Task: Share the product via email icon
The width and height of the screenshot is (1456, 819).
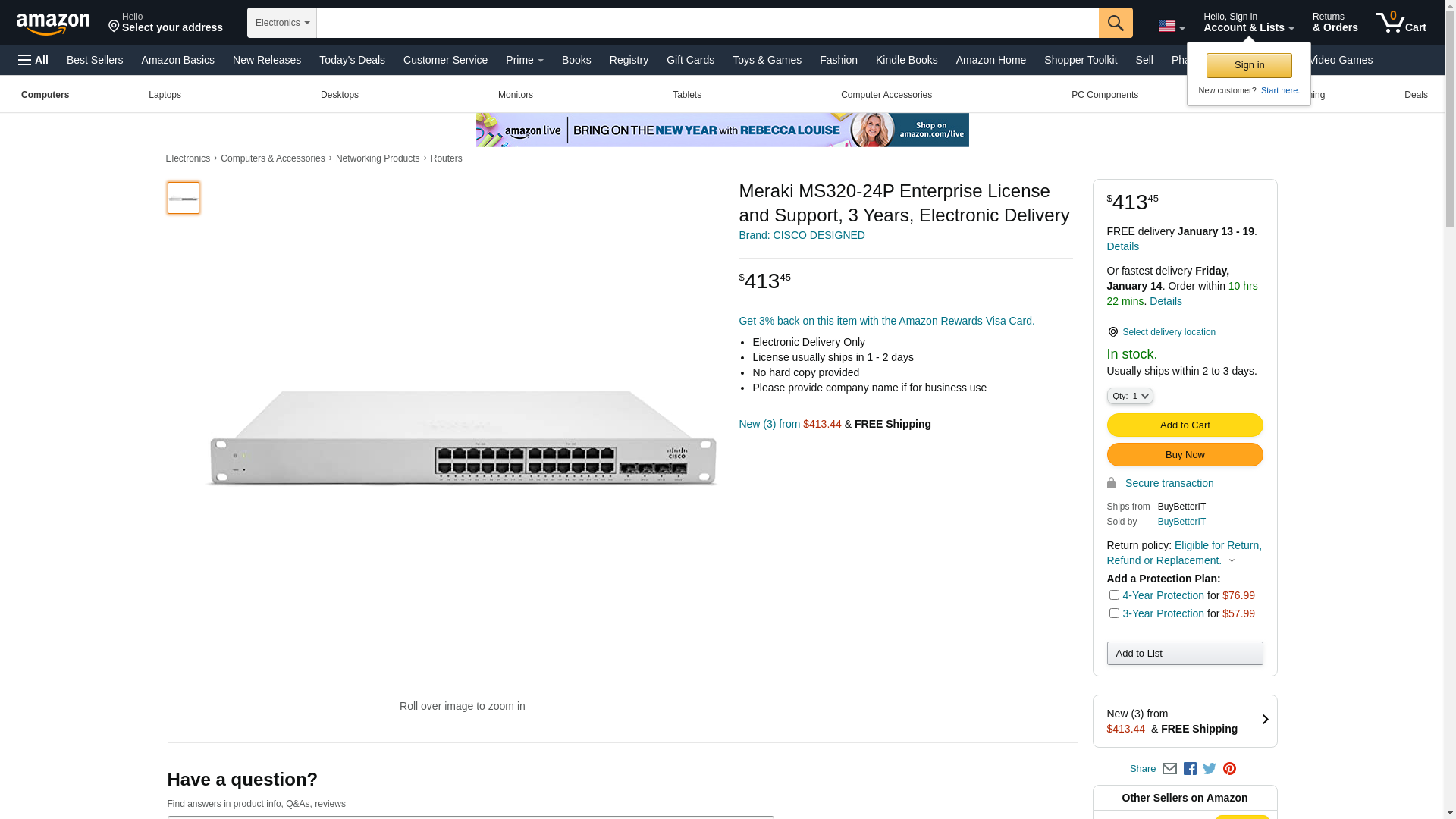Action: (x=1169, y=768)
